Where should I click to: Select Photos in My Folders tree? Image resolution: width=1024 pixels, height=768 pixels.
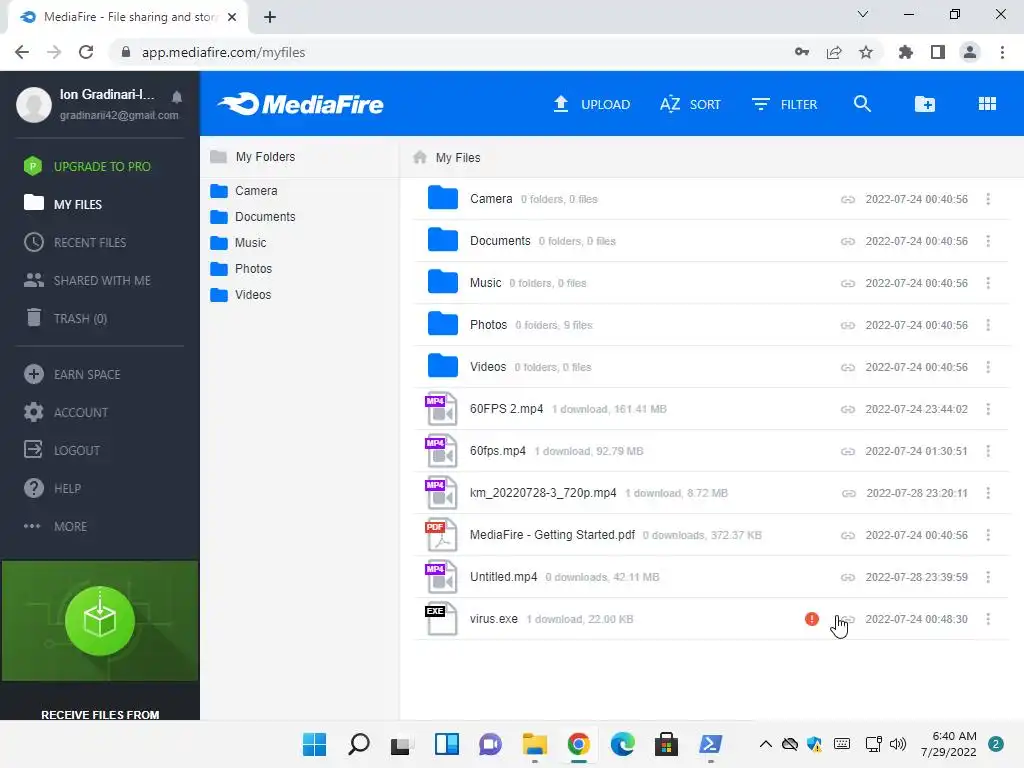241,269
